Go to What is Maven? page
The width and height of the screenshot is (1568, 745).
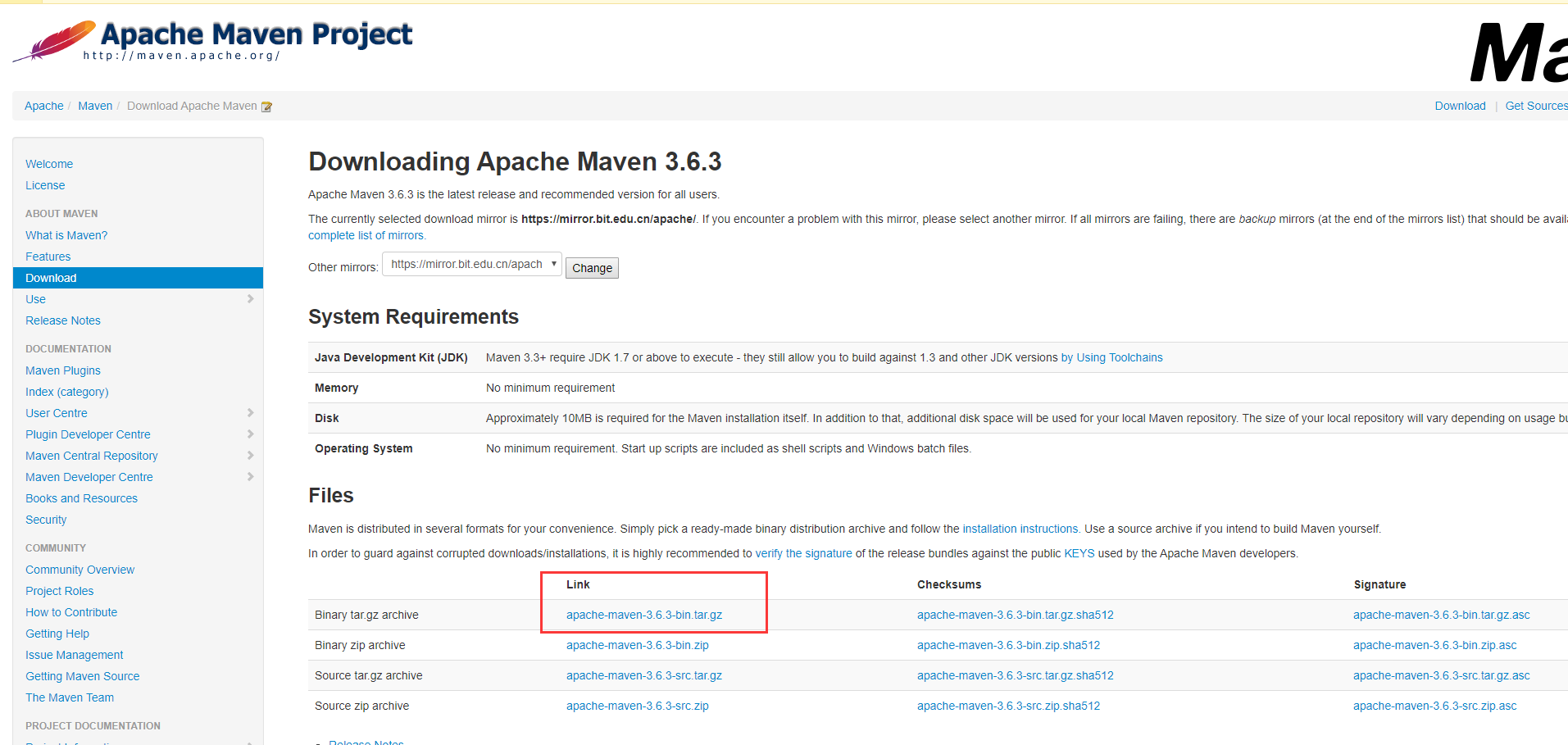[x=66, y=235]
